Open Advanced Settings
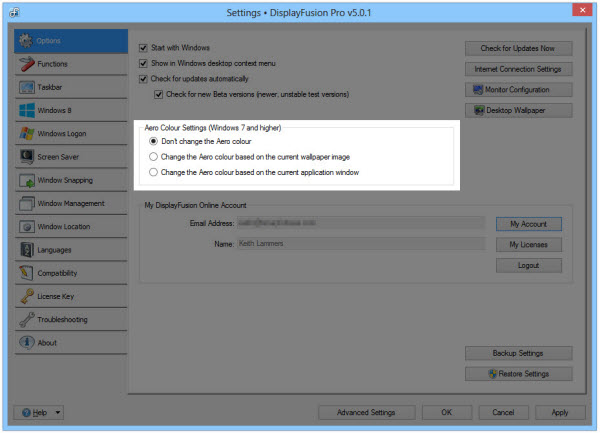 (367, 413)
